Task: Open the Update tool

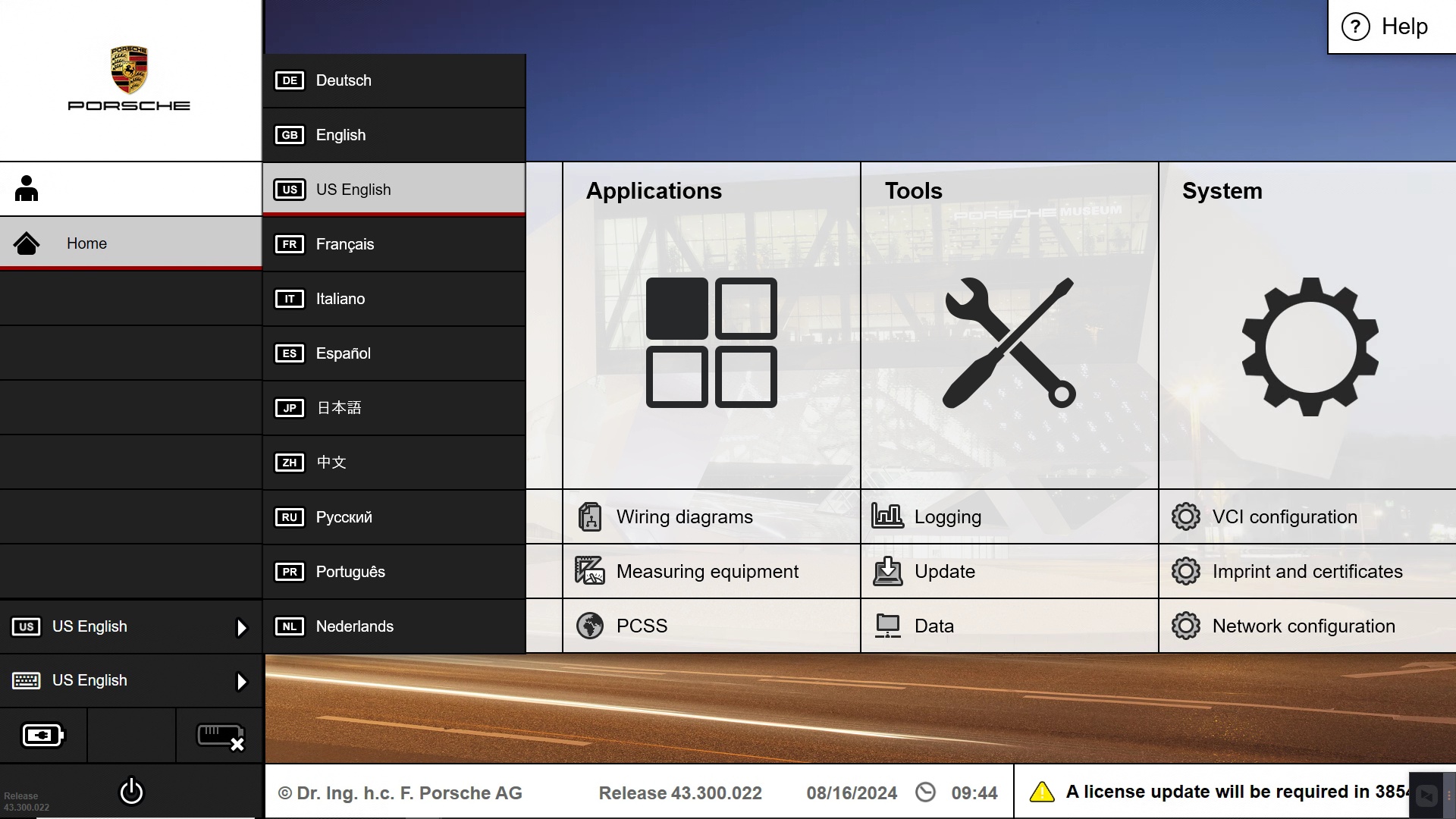Action: 1009,571
